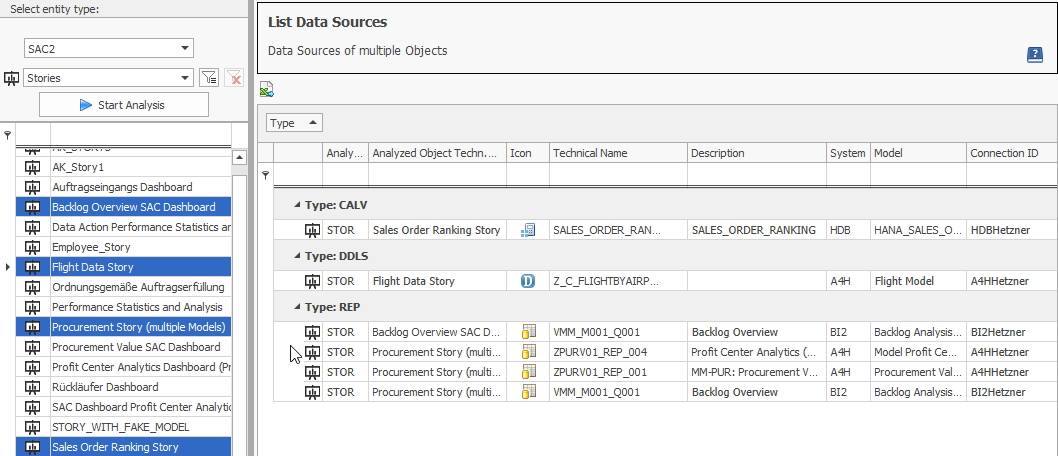
Task: Click the Type grouping chip
Action: click(294, 123)
